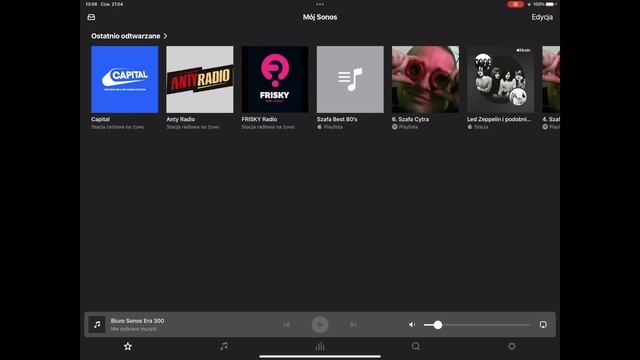This screenshot has width=640, height=360.
Task: Expand the Ostatnio odtwarzane section
Action: (129, 36)
